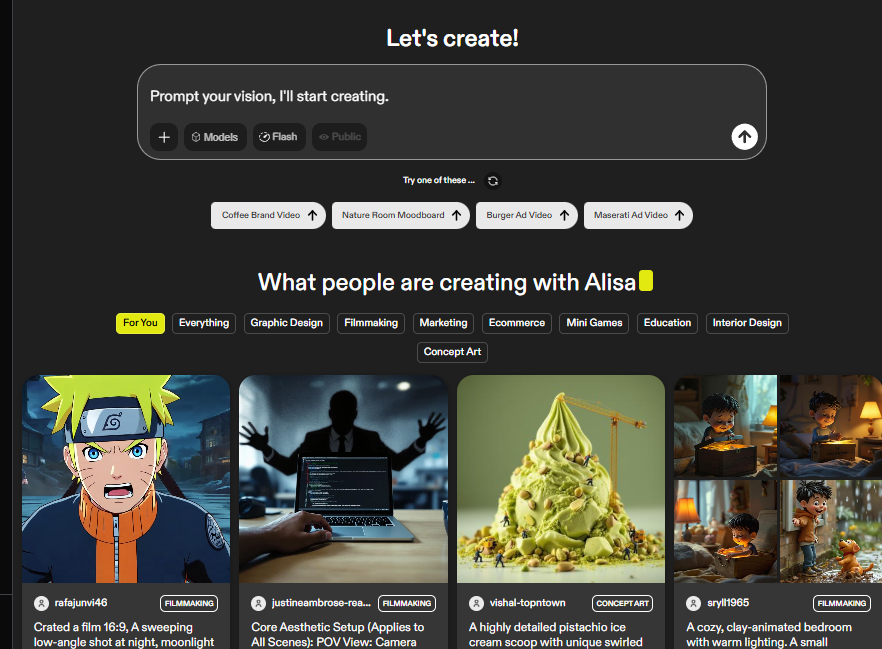882x649 pixels.
Task: Open the pistachio ice cream thumbnail
Action: click(561, 479)
